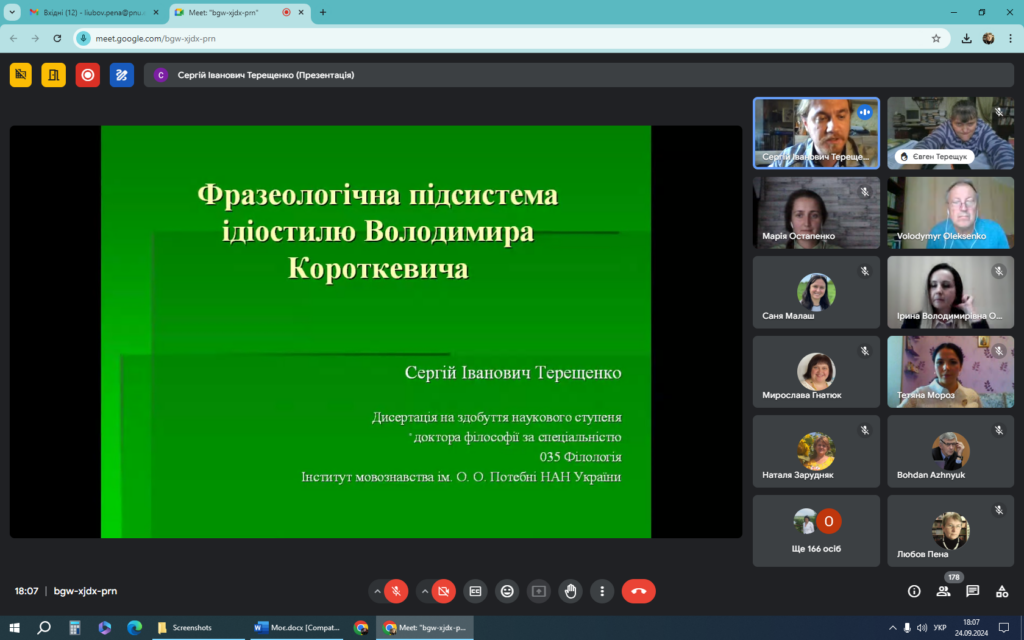The height and width of the screenshot is (640, 1024).
Task: Raise your hand in the meeting
Action: [570, 591]
